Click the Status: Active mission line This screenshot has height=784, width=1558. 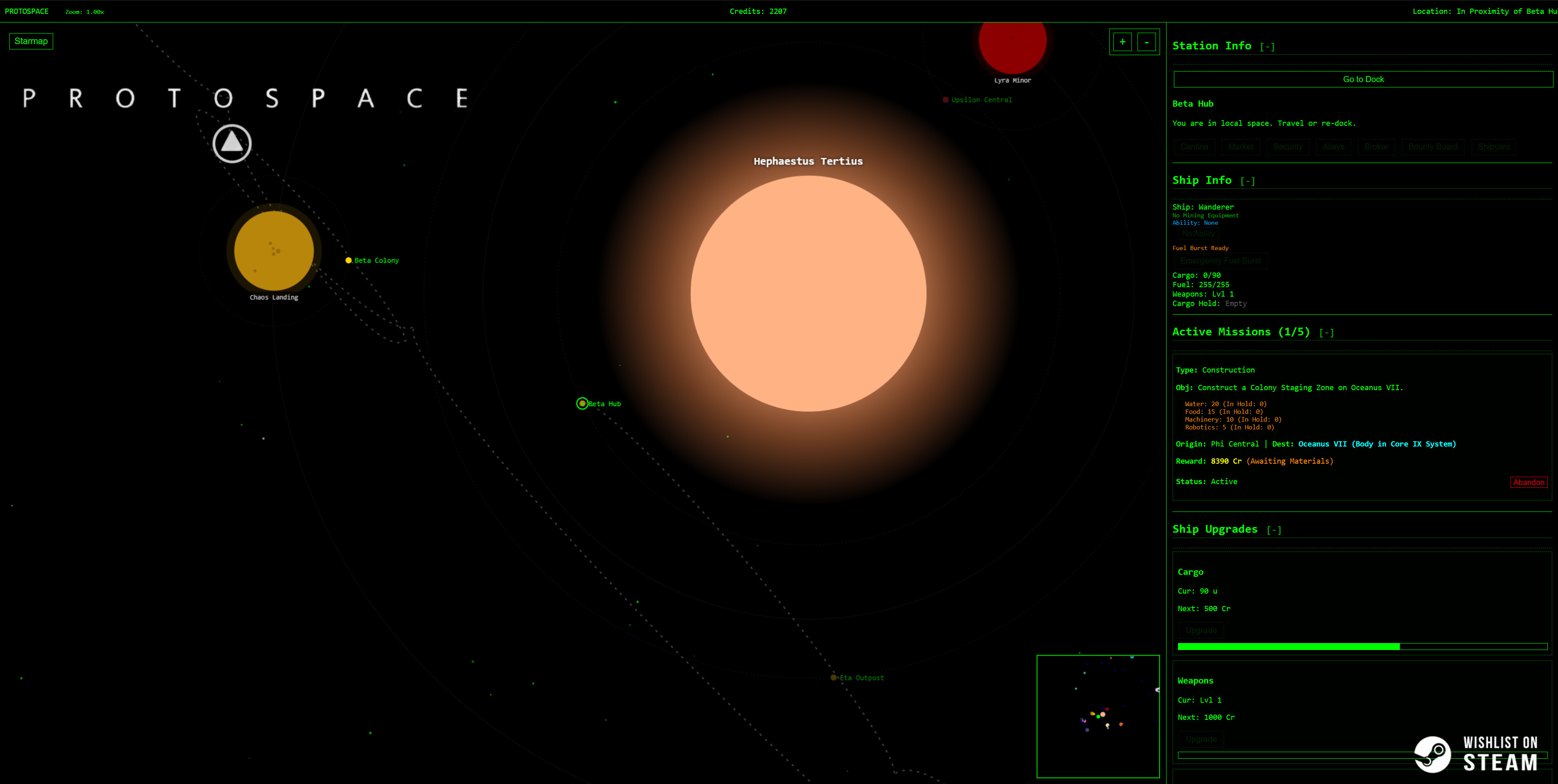click(1206, 482)
